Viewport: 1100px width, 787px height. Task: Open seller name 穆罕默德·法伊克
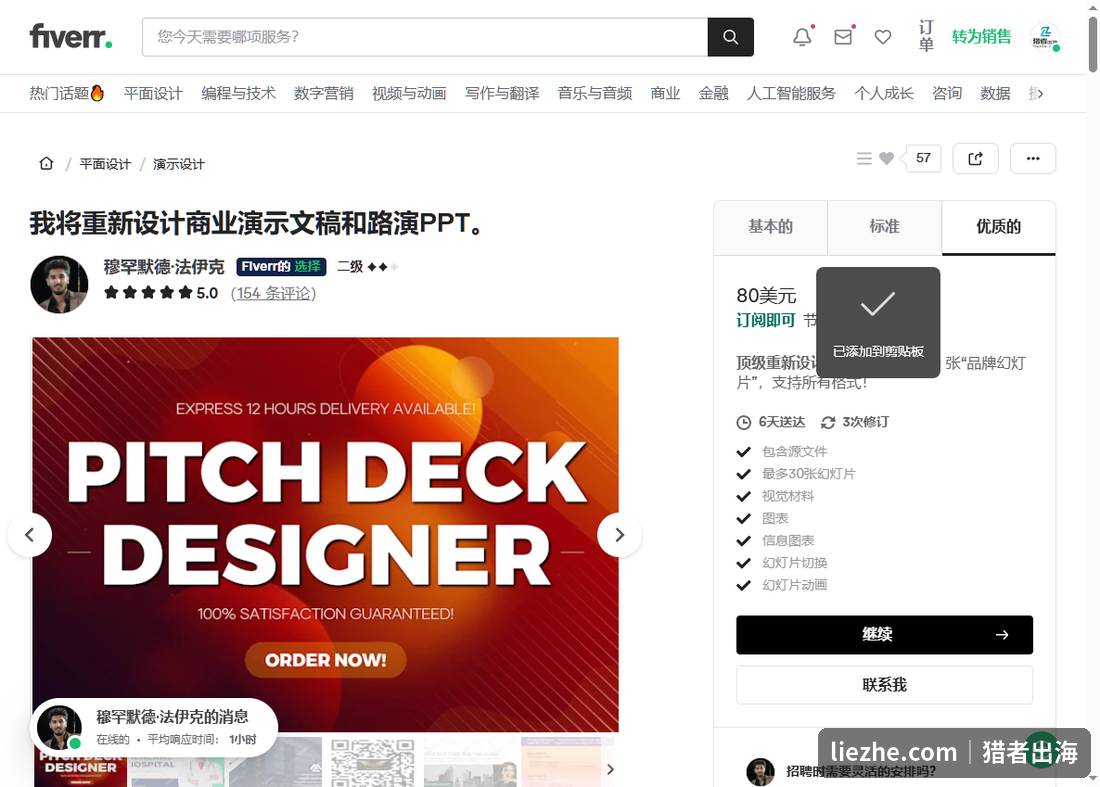[164, 267]
